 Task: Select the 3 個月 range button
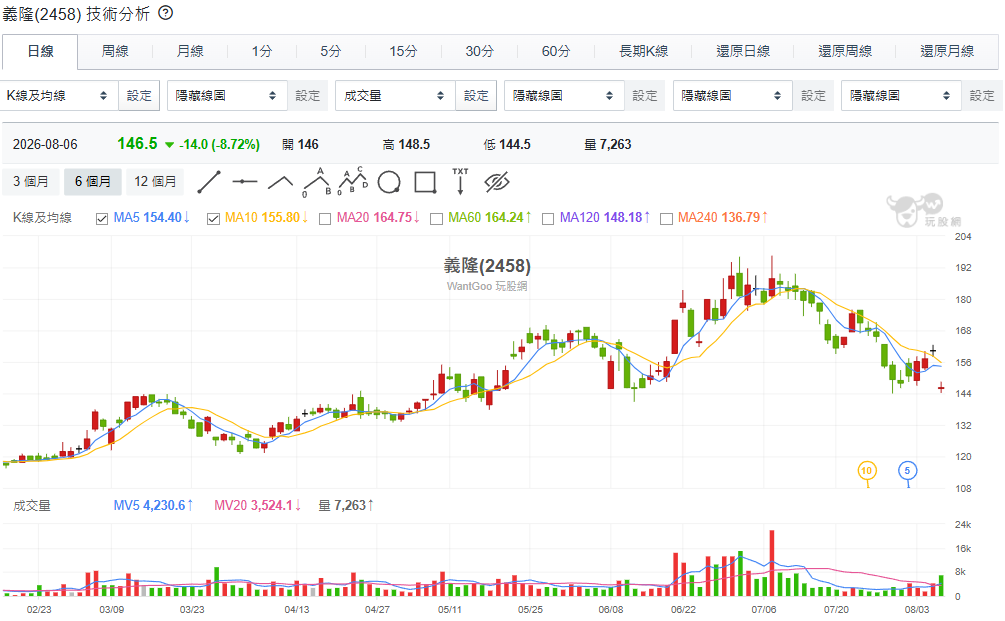tap(31, 181)
